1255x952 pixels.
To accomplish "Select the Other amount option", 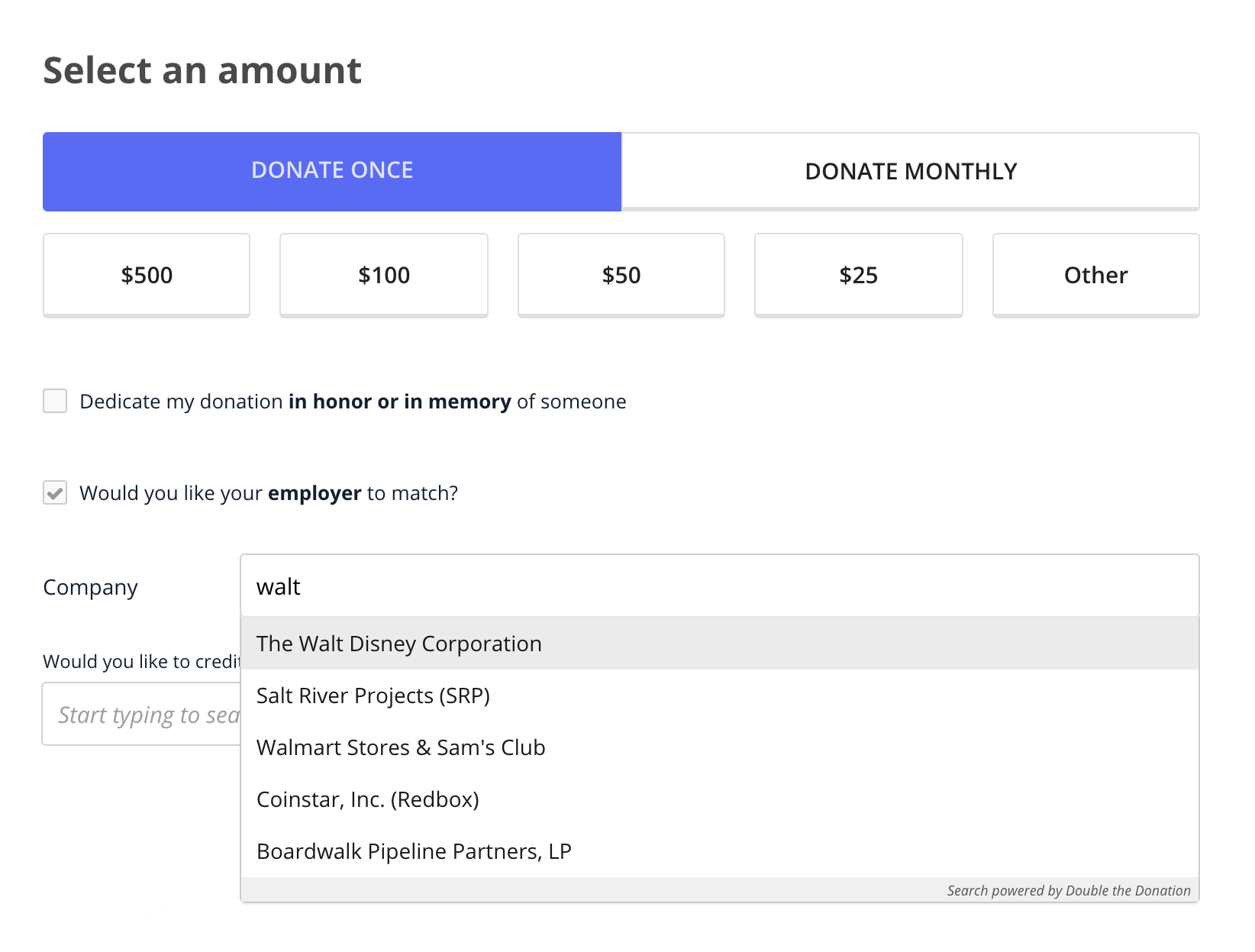I will (1096, 275).
